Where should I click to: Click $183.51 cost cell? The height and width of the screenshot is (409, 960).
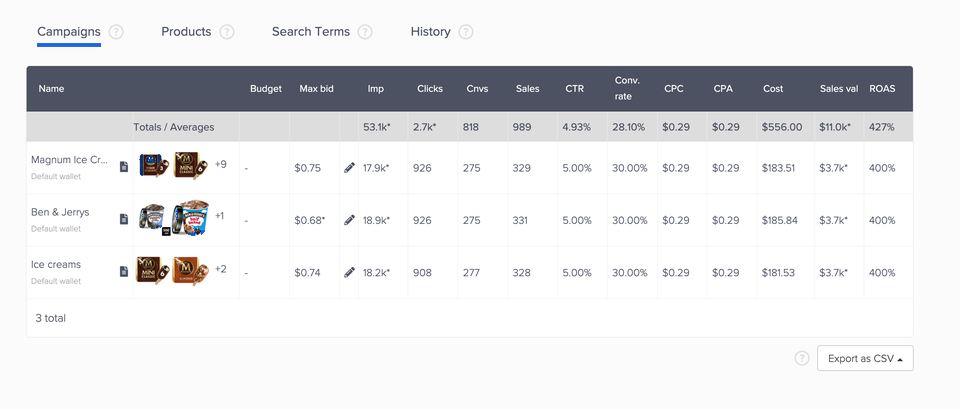click(779, 168)
